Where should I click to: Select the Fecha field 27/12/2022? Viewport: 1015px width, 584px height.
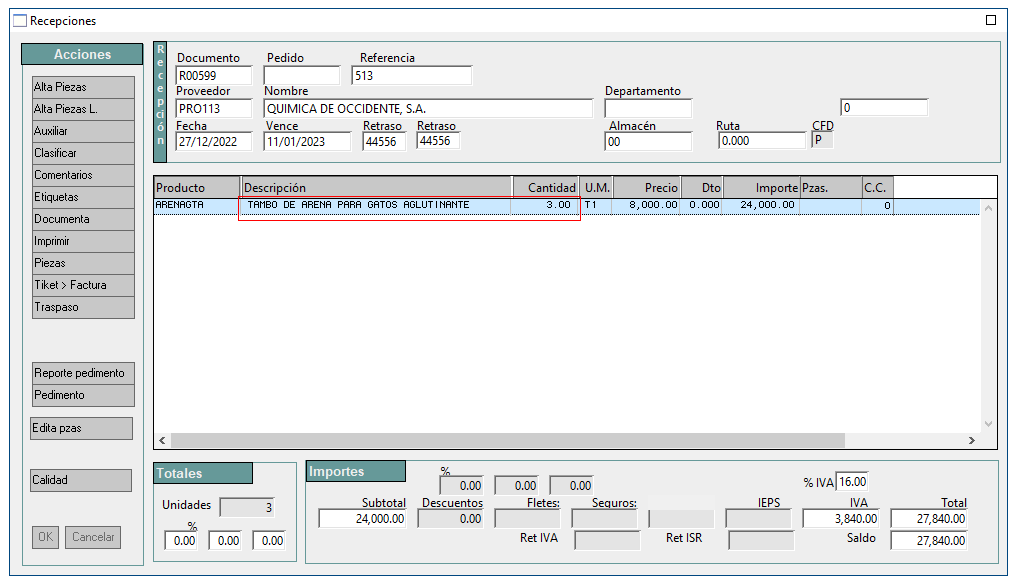coord(214,142)
